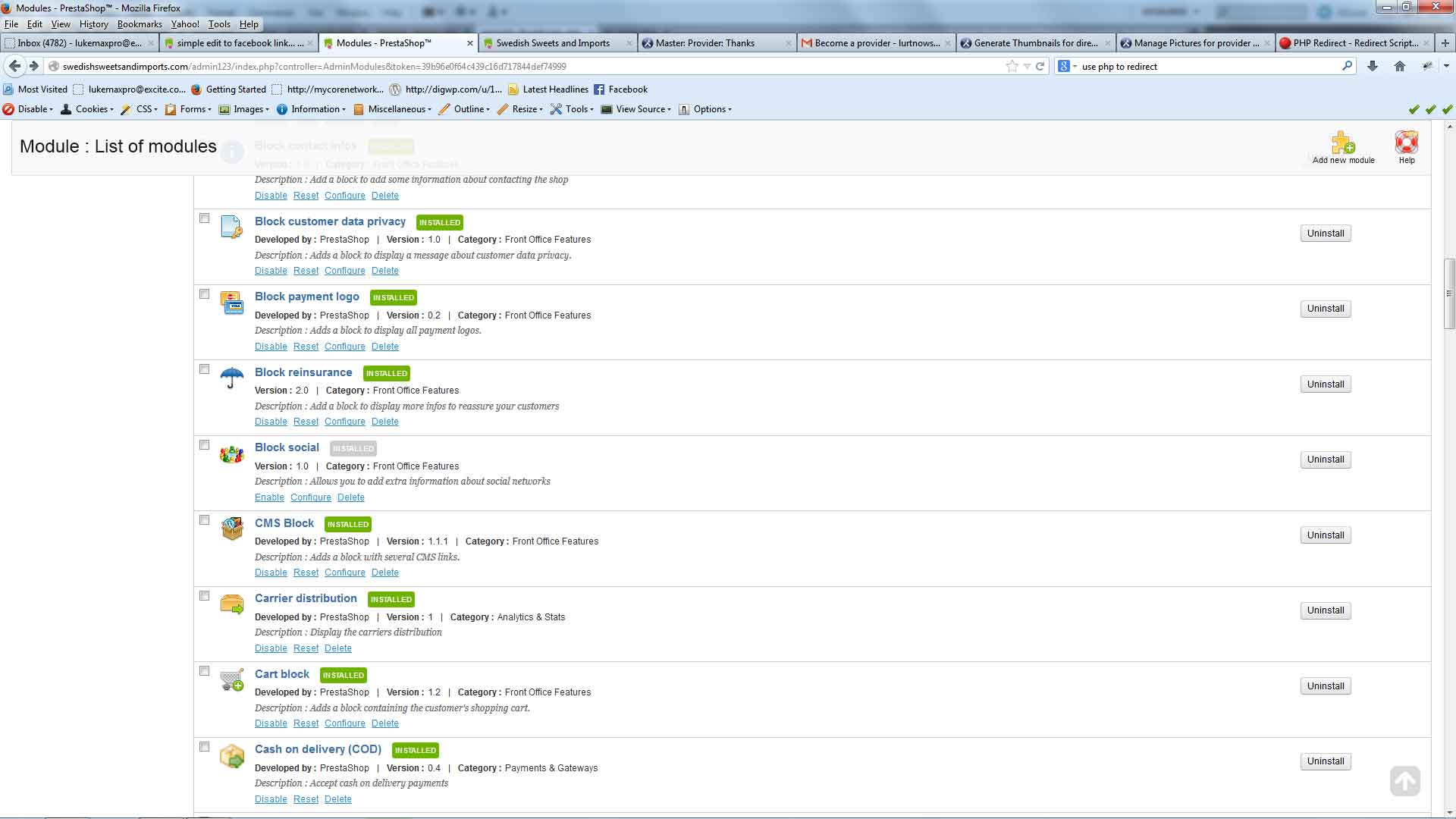Uninstall the CMS Block module
Image resolution: width=1456 pixels, height=819 pixels.
pyautogui.click(x=1325, y=535)
